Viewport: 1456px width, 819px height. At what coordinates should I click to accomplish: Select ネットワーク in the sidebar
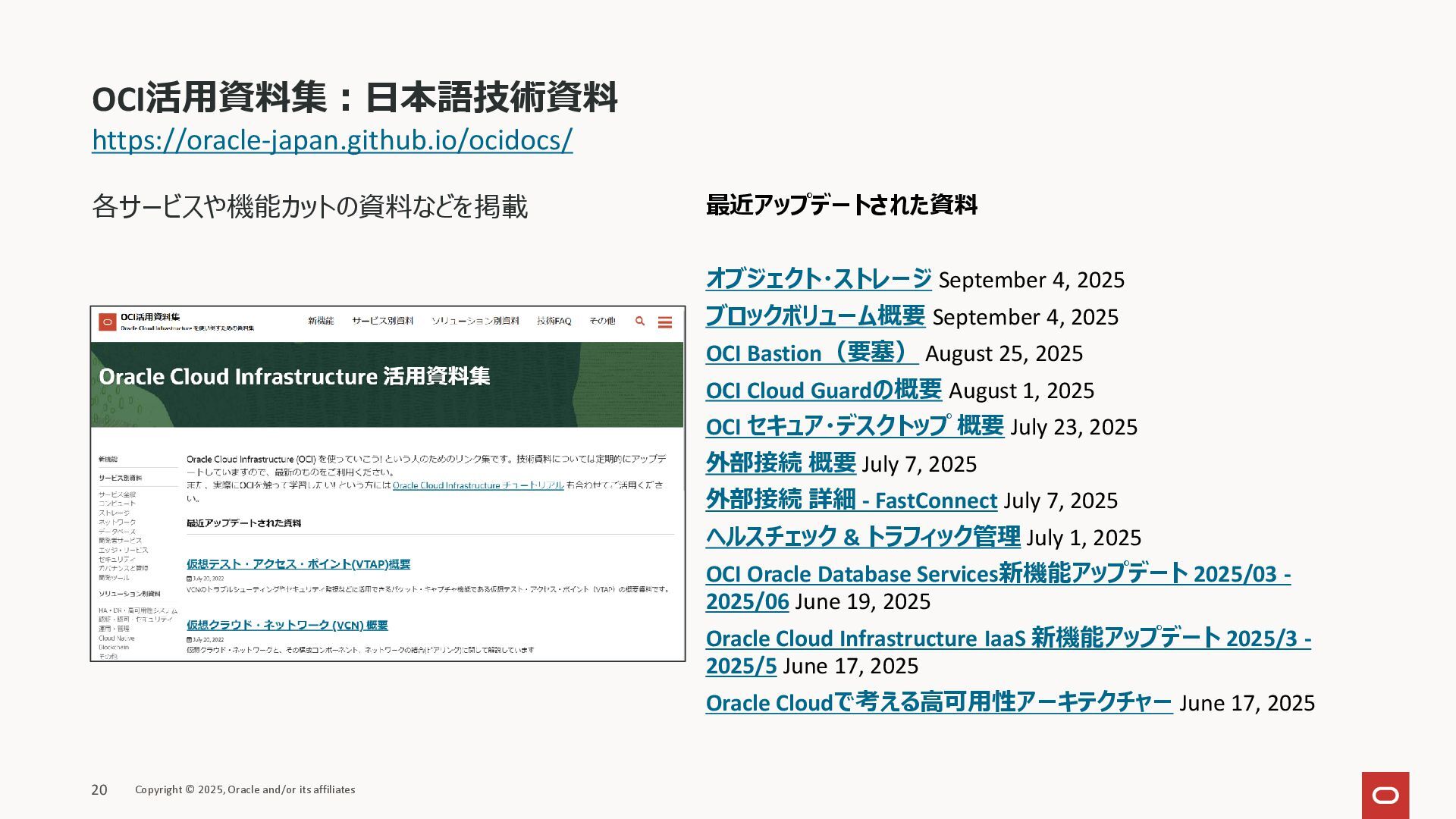(117, 522)
